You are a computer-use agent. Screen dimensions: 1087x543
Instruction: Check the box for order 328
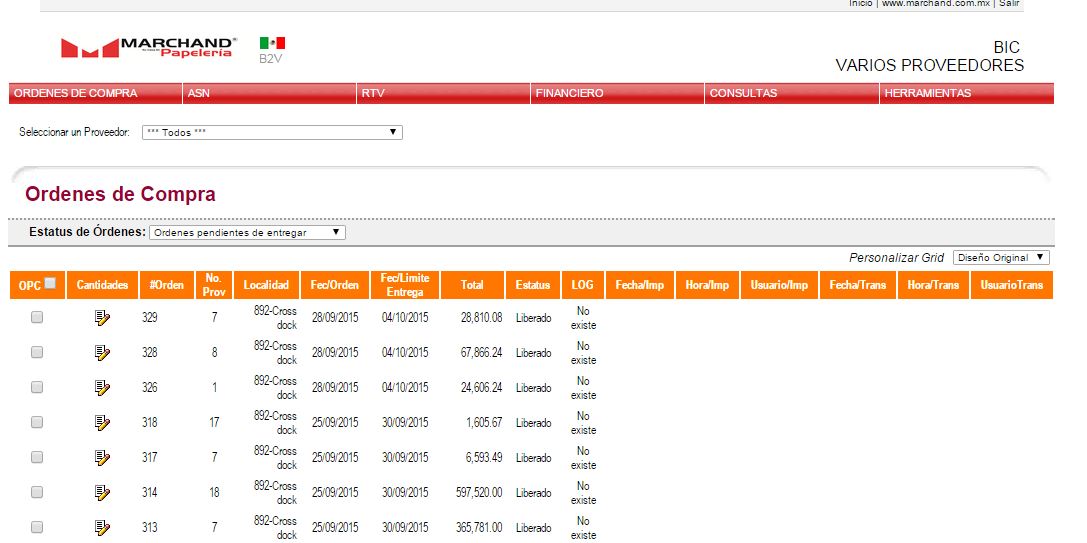37,352
